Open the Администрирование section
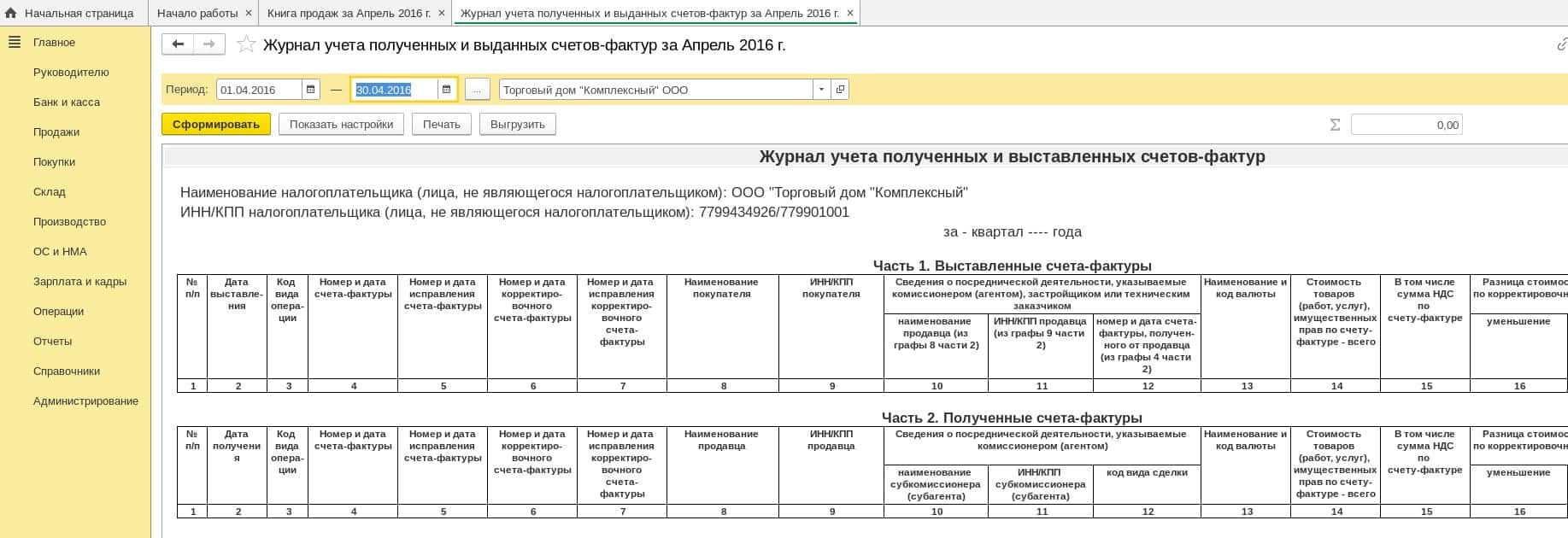 pyautogui.click(x=85, y=401)
